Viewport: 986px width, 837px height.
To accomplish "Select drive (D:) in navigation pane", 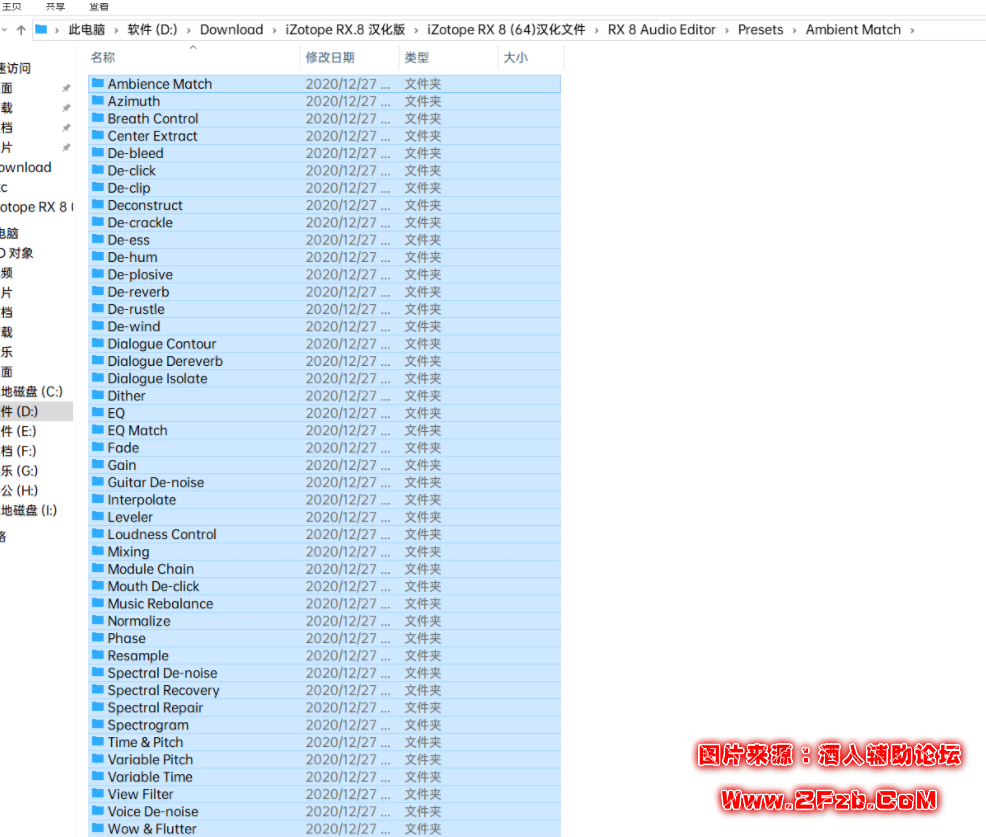I will (x=36, y=411).
